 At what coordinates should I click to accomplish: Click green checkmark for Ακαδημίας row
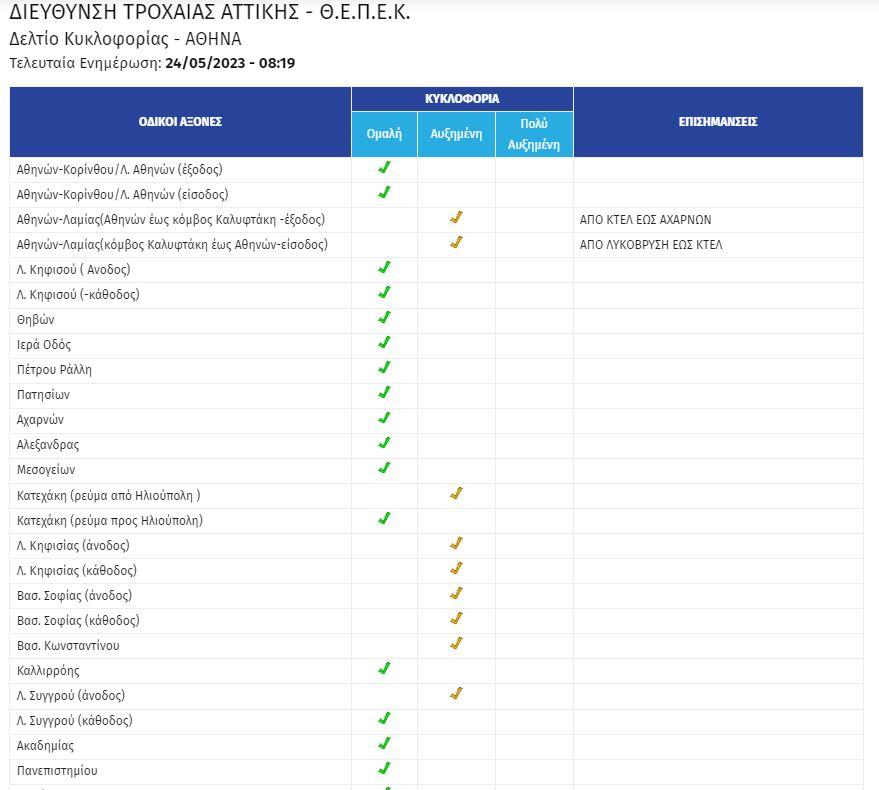pyautogui.click(x=384, y=744)
